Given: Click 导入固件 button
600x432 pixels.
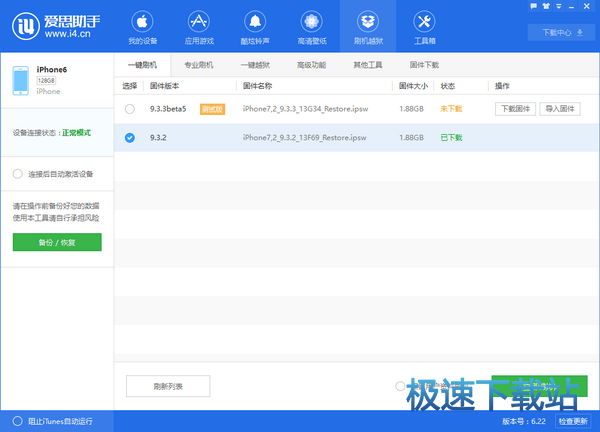Looking at the screenshot, I should click(x=560, y=109).
